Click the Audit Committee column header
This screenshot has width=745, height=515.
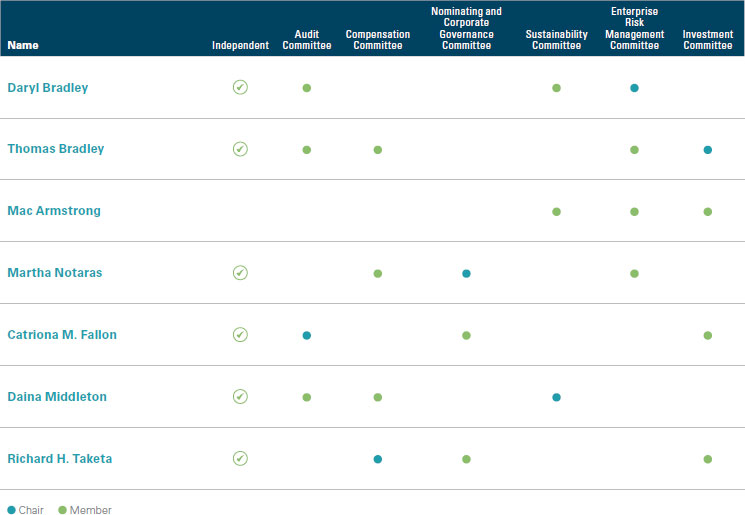[x=306, y=40]
